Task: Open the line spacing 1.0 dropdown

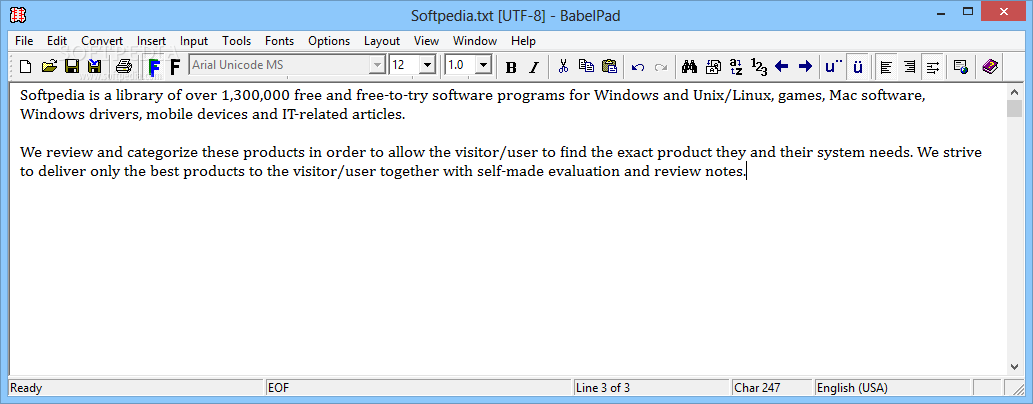Action: coord(484,65)
